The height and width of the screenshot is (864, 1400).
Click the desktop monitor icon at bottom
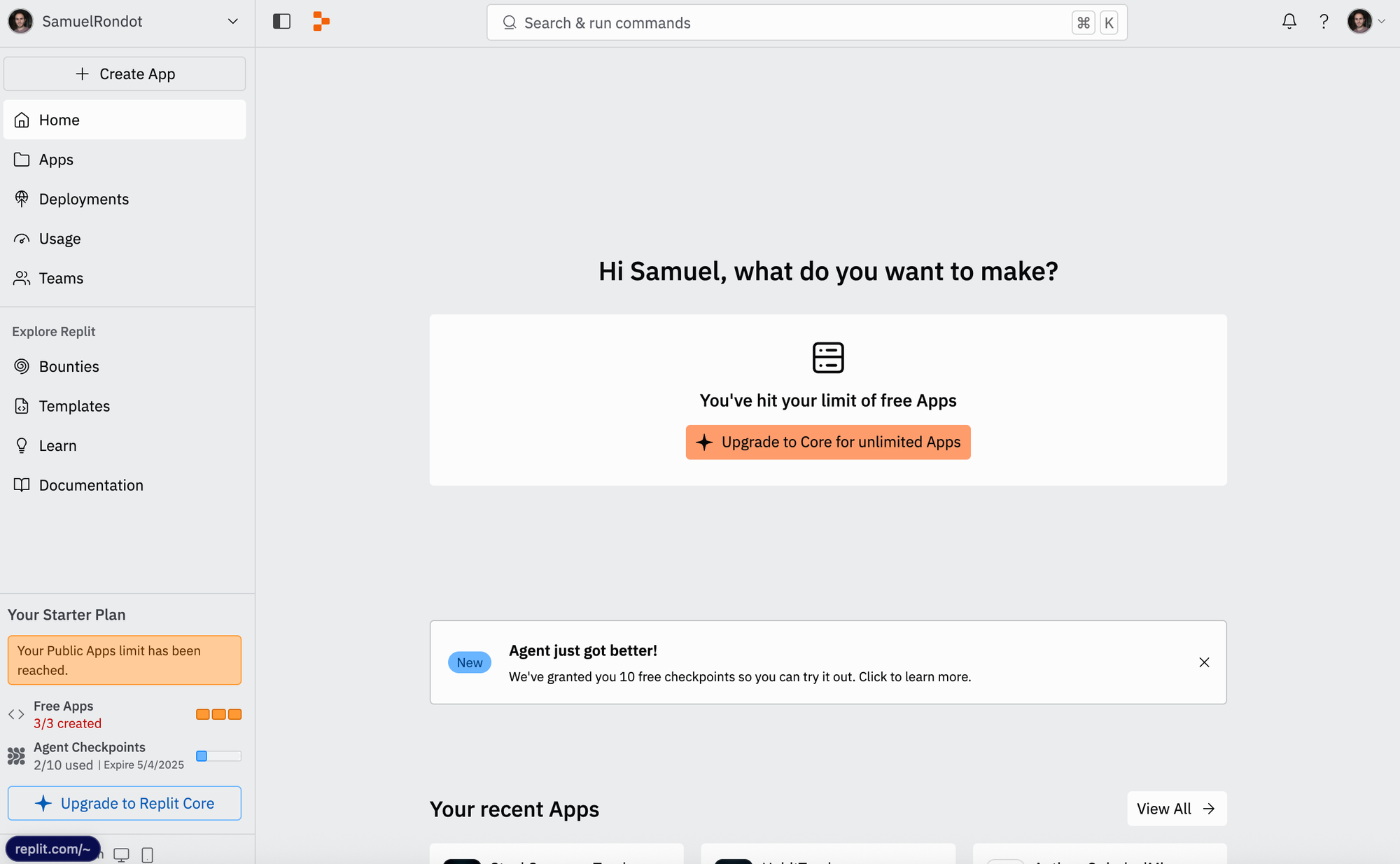(x=121, y=854)
